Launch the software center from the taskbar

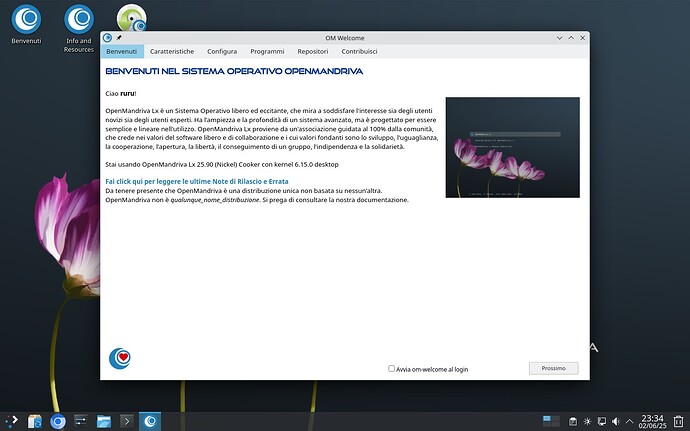(x=34, y=421)
